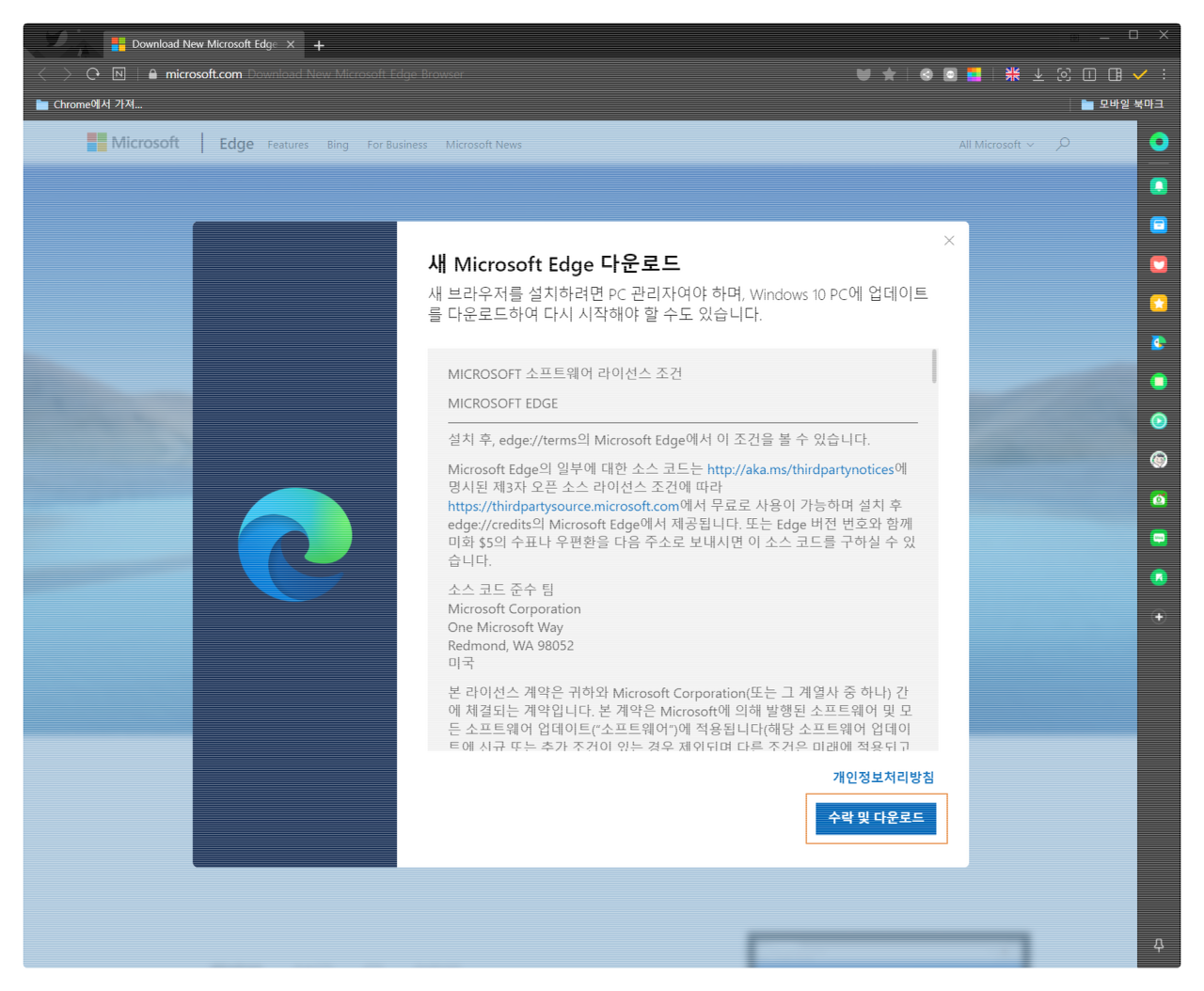1204x991 pixels.
Task: Click the pin icon at sidebar bottom
Action: (x=1159, y=945)
